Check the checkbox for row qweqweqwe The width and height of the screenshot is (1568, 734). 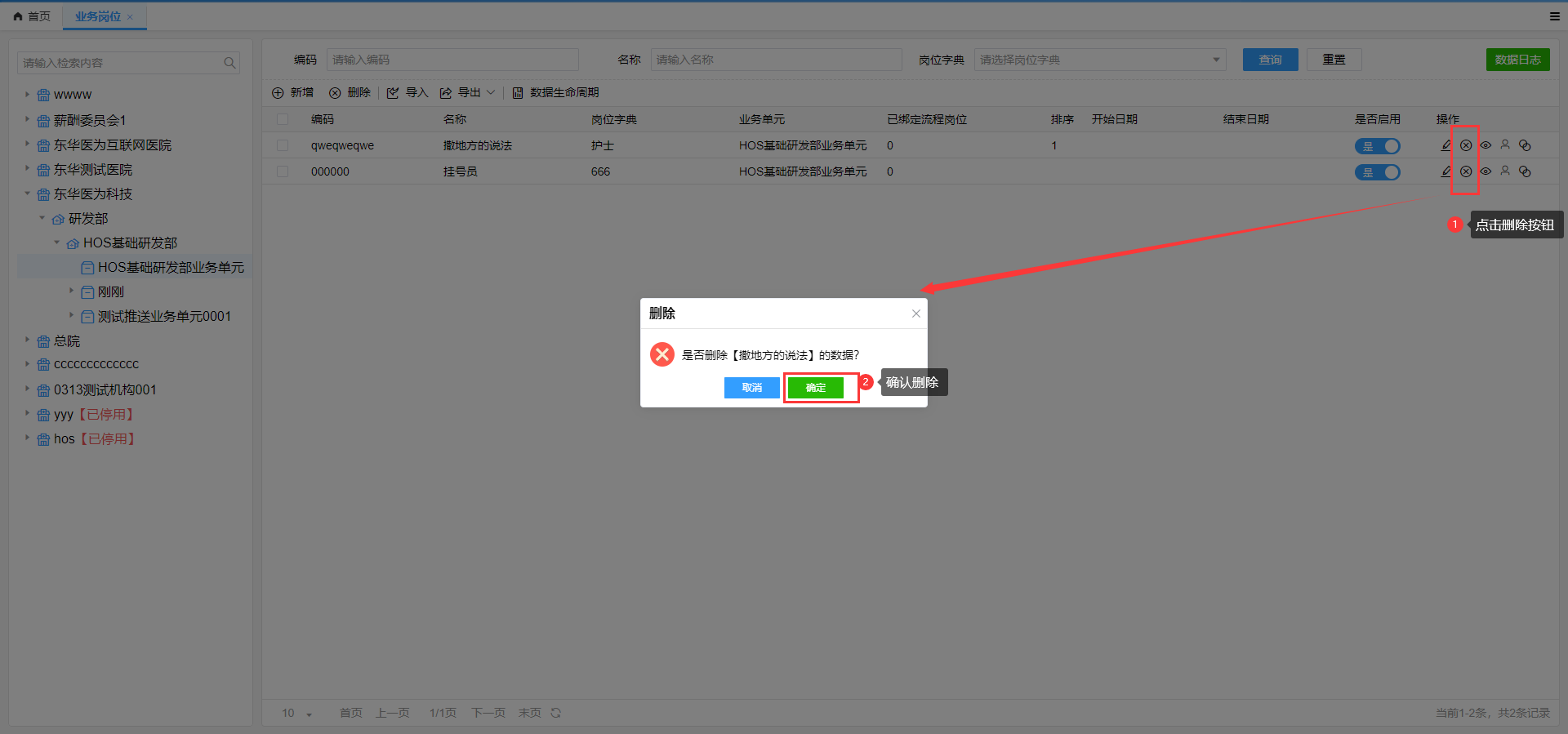(283, 145)
